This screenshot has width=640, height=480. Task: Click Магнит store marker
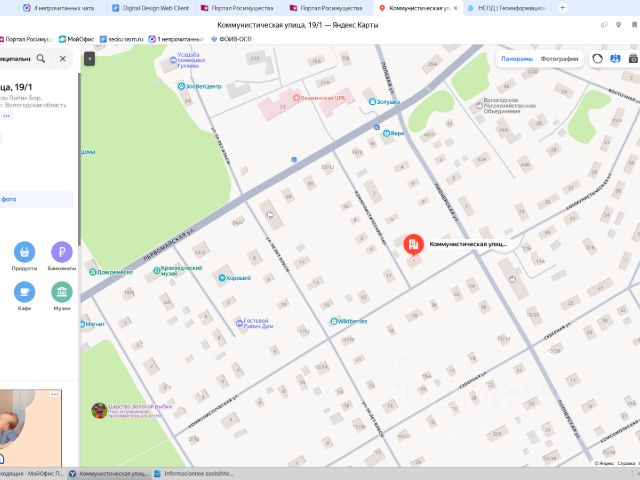(x=83, y=324)
